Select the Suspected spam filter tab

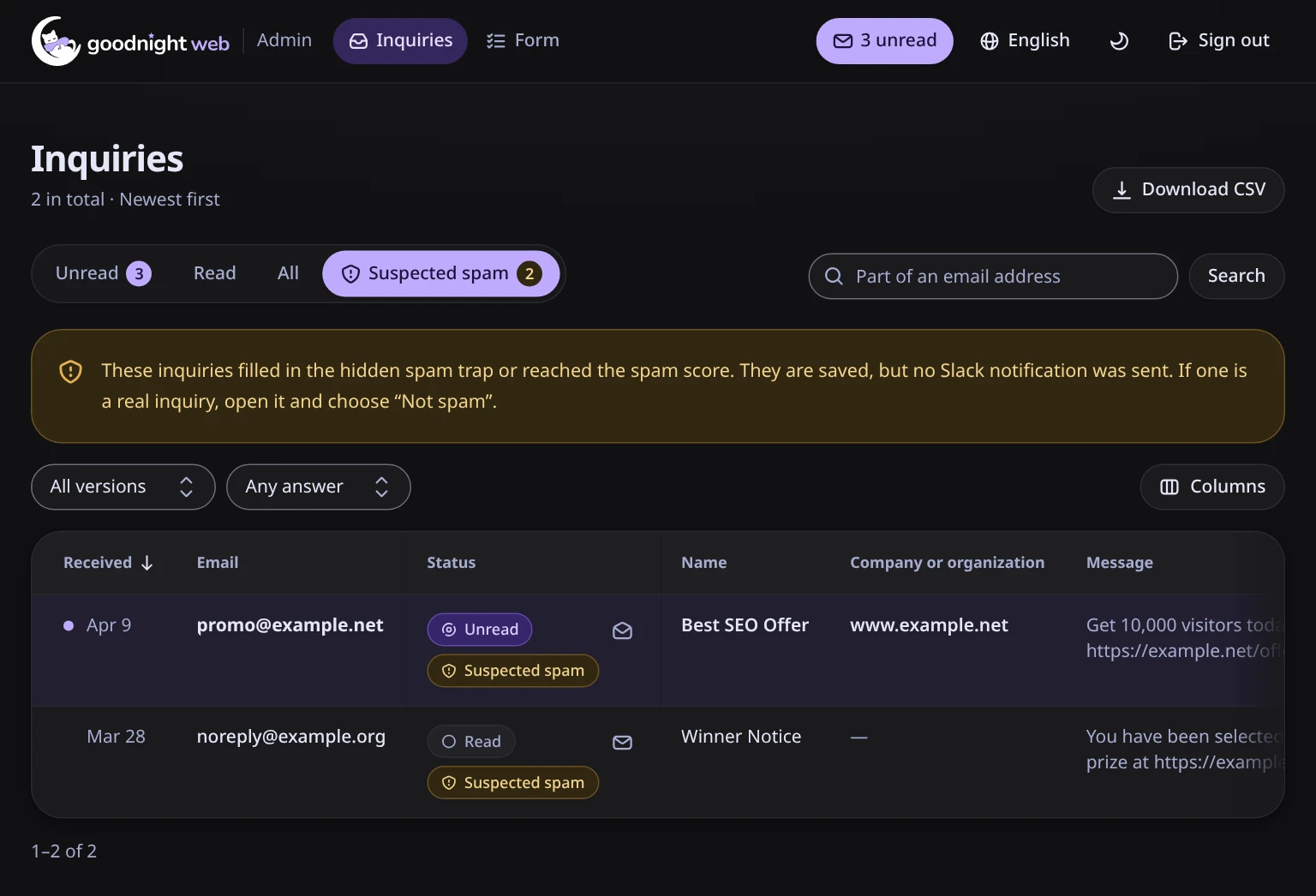pyautogui.click(x=441, y=273)
